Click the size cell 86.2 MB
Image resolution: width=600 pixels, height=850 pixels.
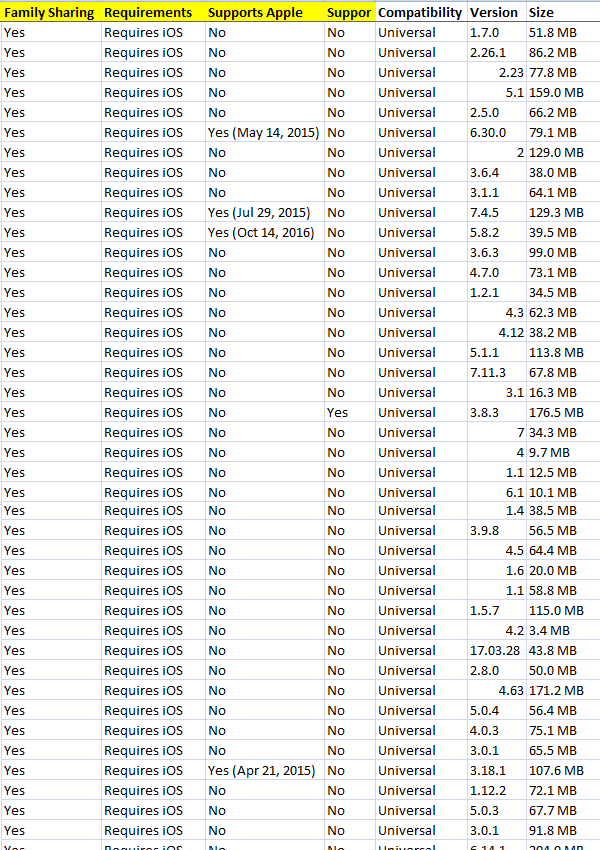coord(563,53)
